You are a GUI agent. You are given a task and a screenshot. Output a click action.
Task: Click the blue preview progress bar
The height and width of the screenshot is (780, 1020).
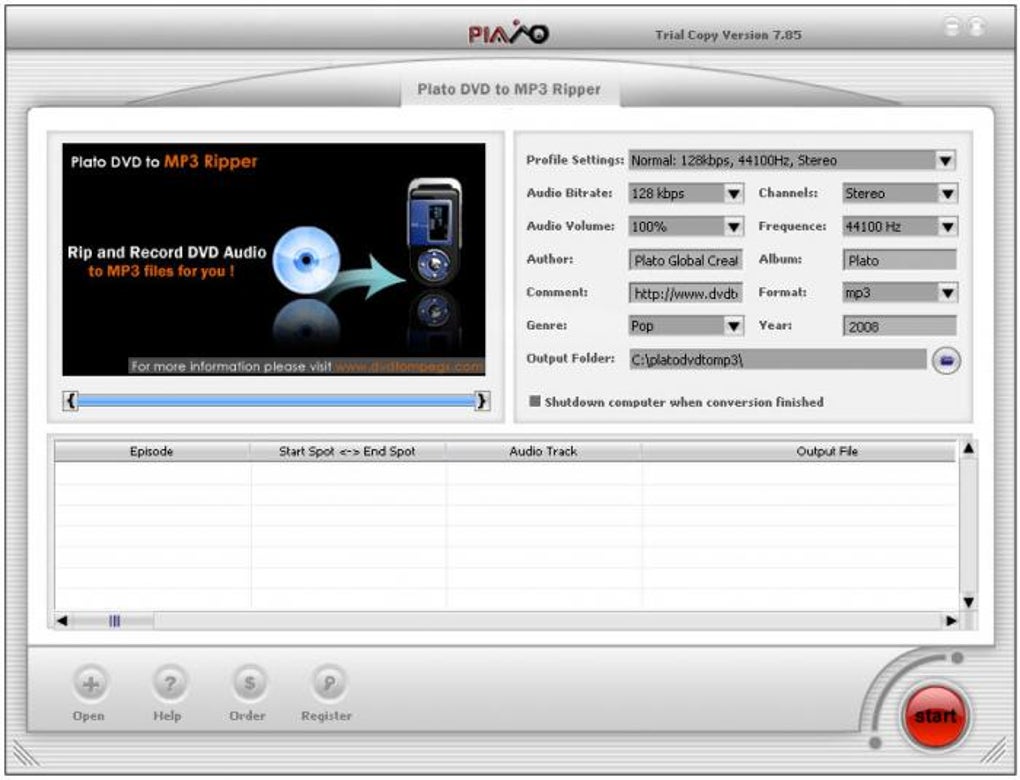(276, 401)
